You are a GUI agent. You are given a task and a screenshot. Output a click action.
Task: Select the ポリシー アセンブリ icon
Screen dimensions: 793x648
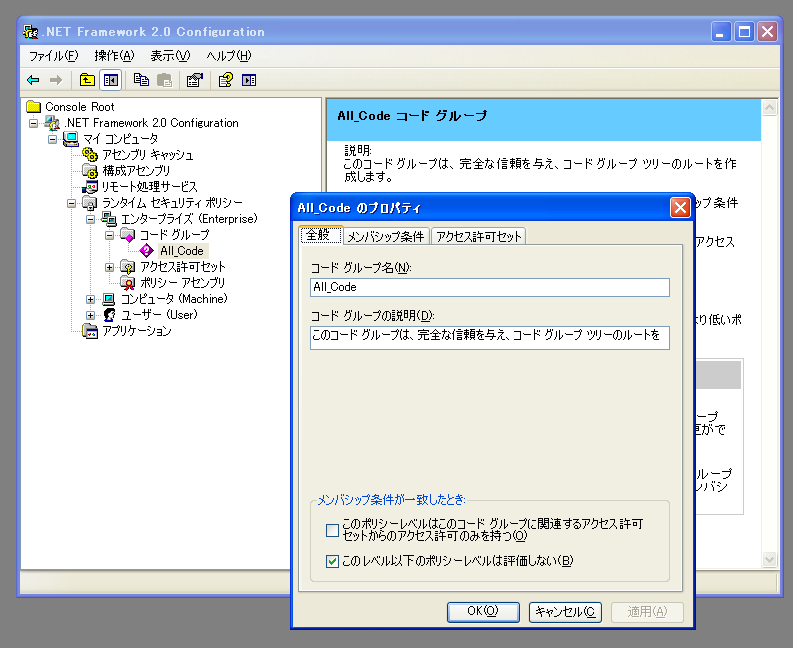tap(127, 283)
